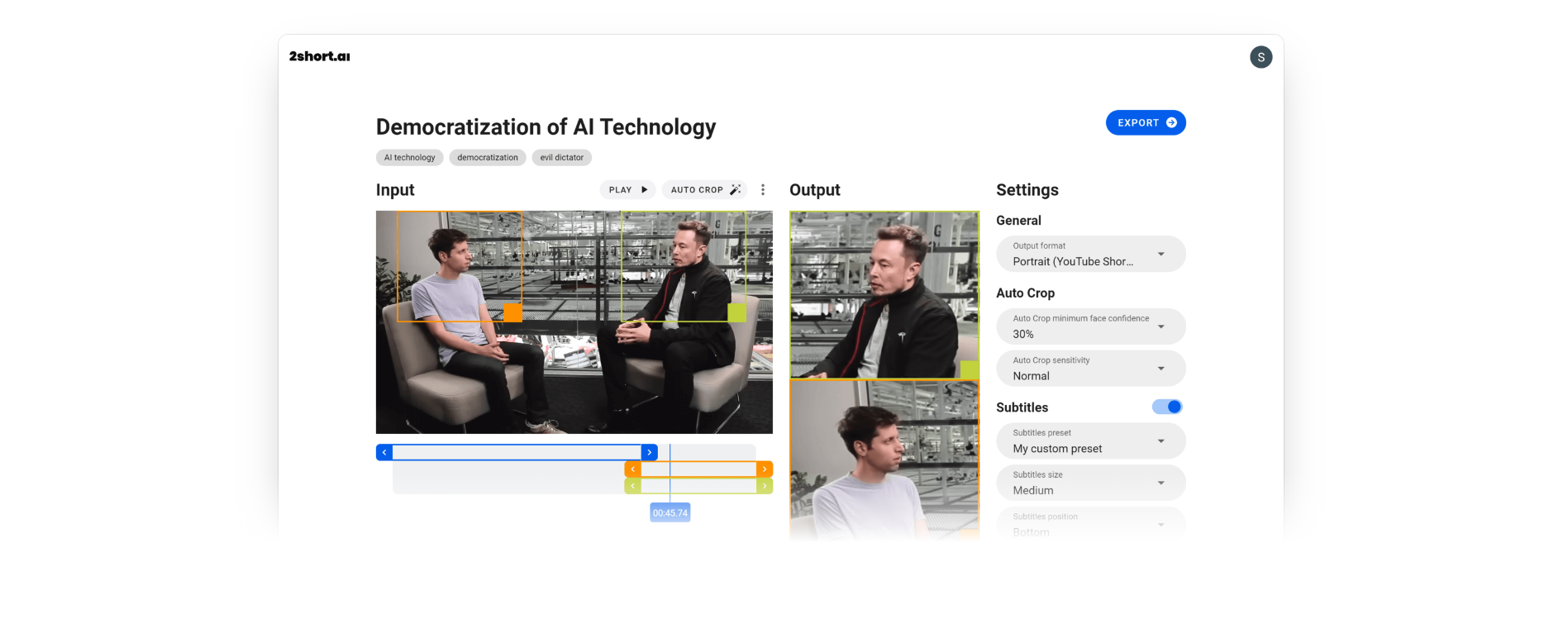Image resolution: width=1568 pixels, height=619 pixels.
Task: Open the Subtitles size dropdown
Action: 1090,483
